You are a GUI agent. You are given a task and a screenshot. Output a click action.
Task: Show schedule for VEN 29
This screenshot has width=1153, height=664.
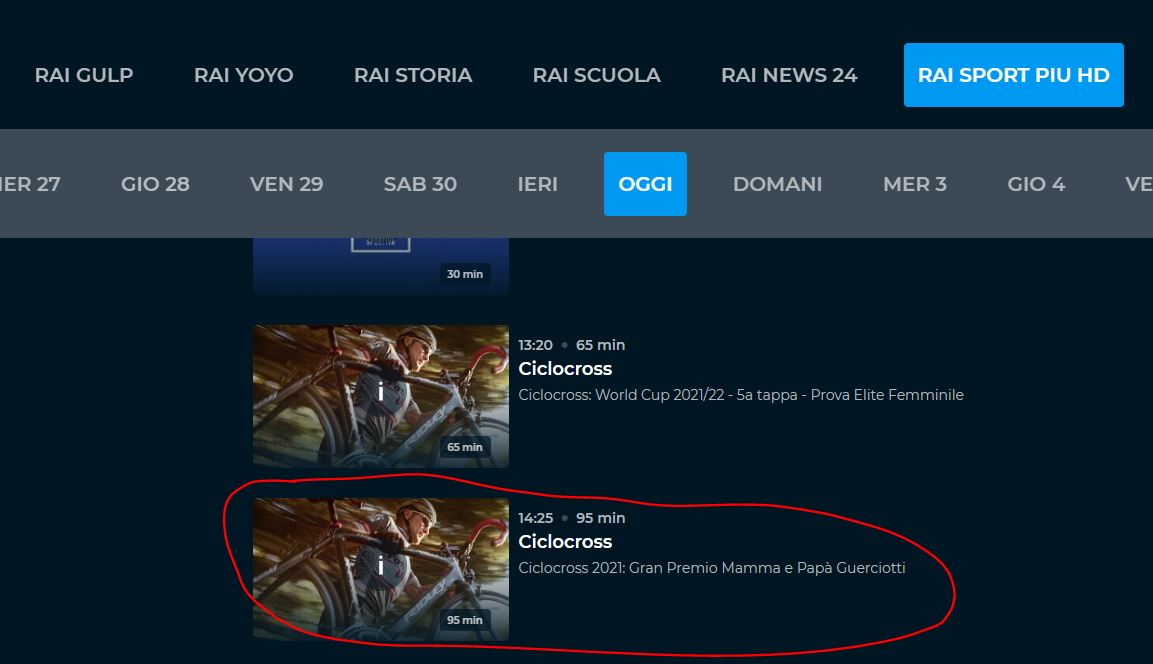coord(286,184)
